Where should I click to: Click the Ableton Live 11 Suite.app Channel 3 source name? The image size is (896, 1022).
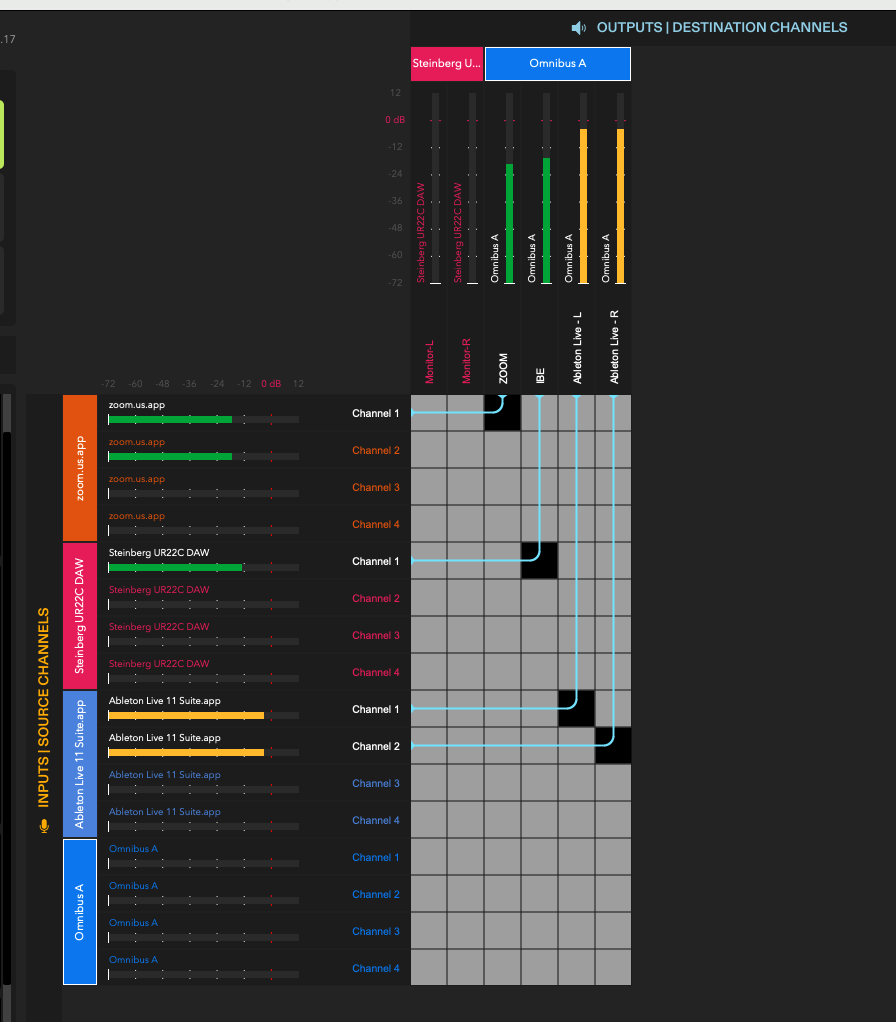coord(165,774)
